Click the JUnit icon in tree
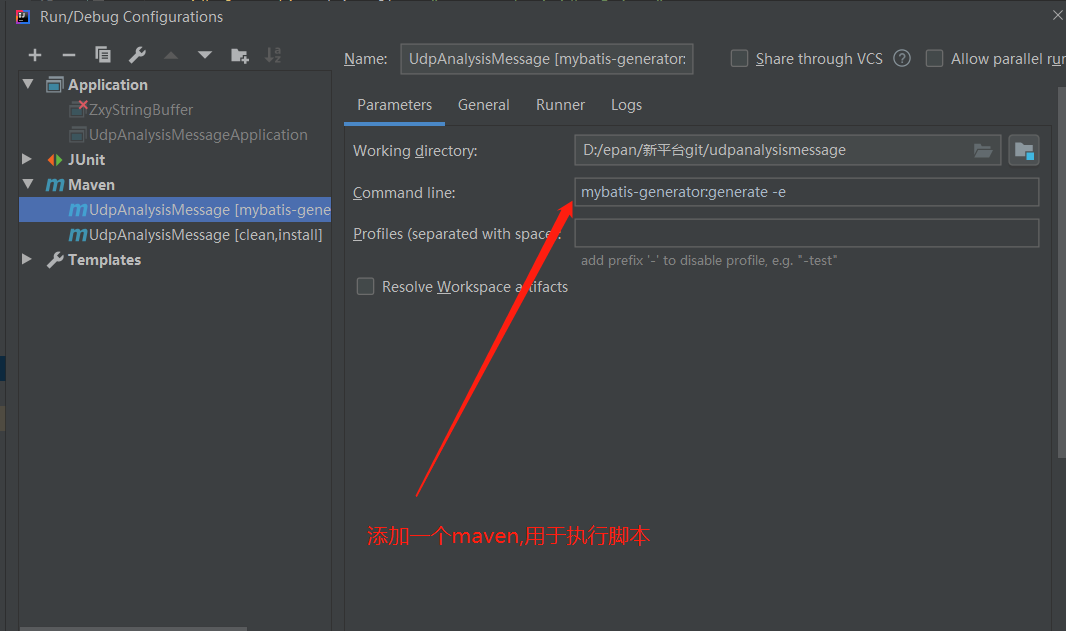Screen dimensions: 1066x631 pos(55,160)
